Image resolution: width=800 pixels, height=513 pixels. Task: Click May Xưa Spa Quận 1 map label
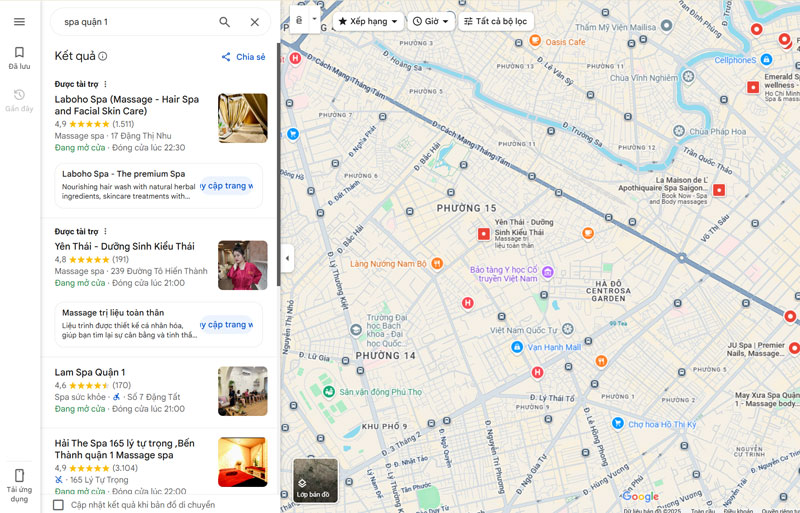(x=767, y=399)
